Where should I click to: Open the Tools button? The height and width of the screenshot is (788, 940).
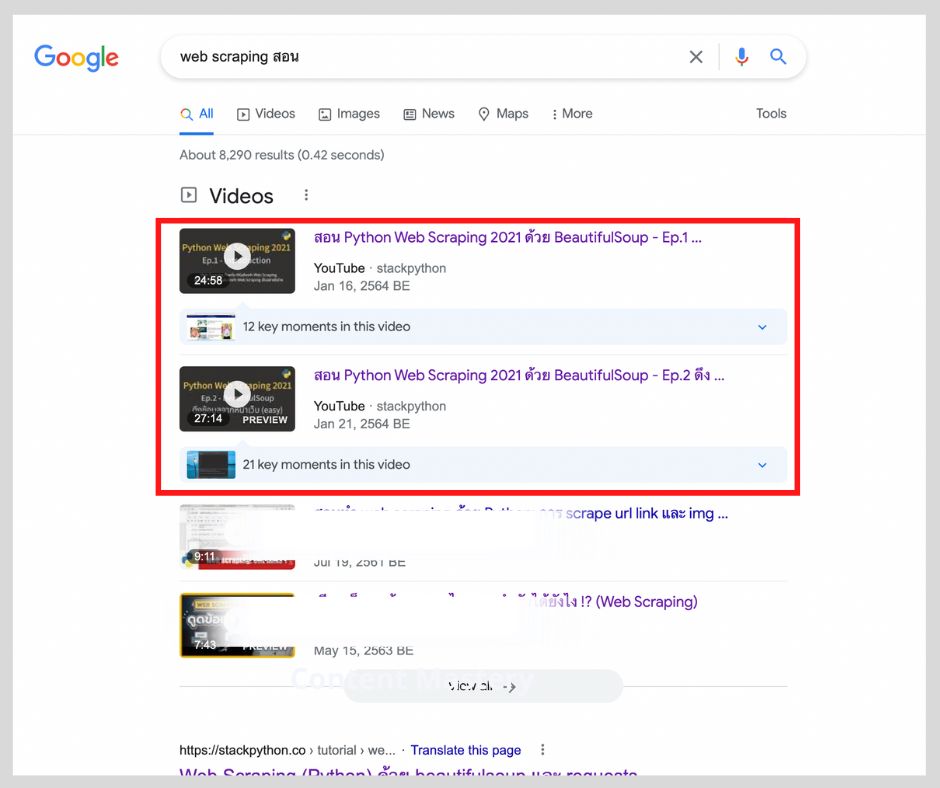click(771, 113)
